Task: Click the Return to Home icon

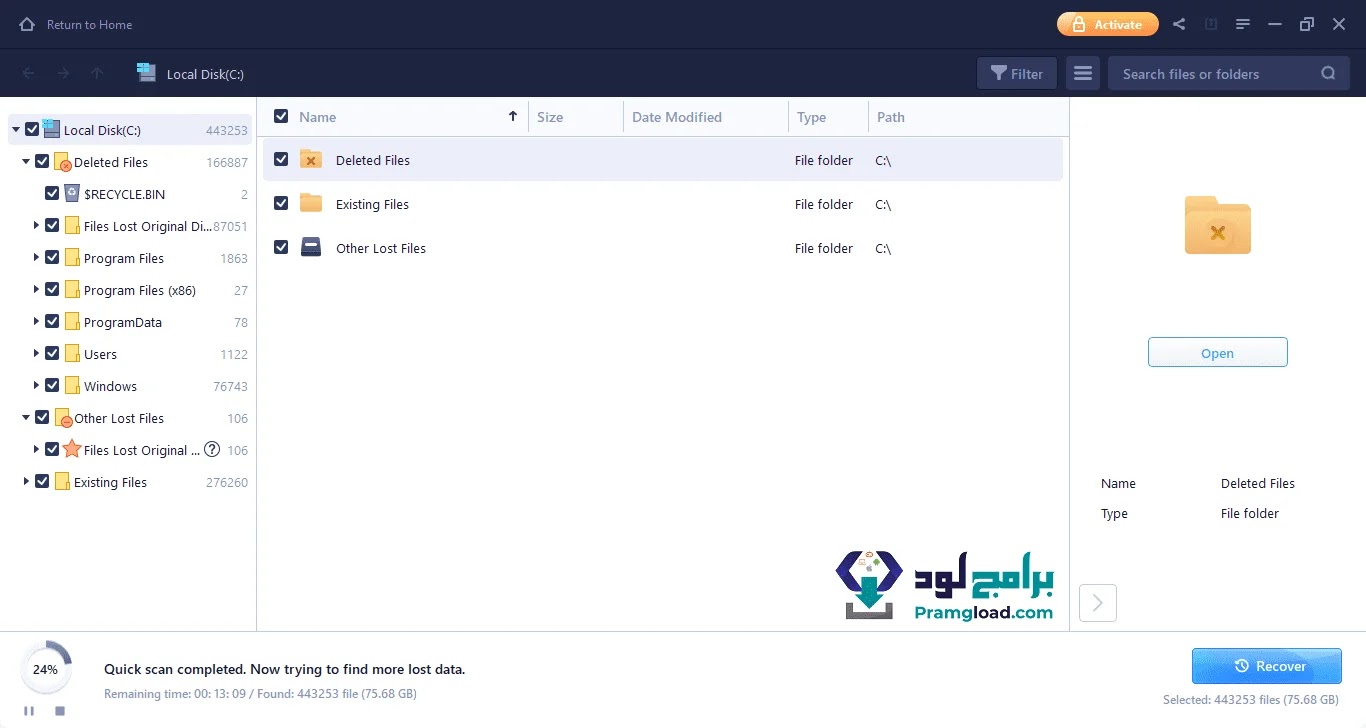Action: pyautogui.click(x=27, y=24)
